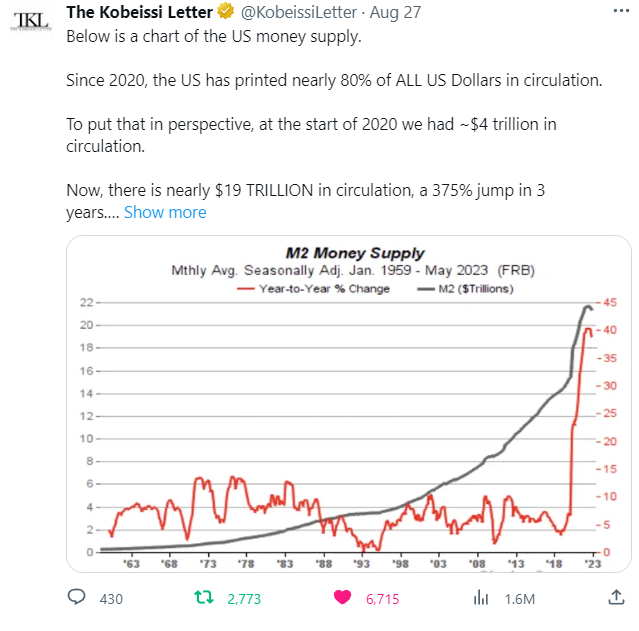This screenshot has height=631, width=639.
Task: Click the red Year-to-Year % Change legend line
Action: 245,288
